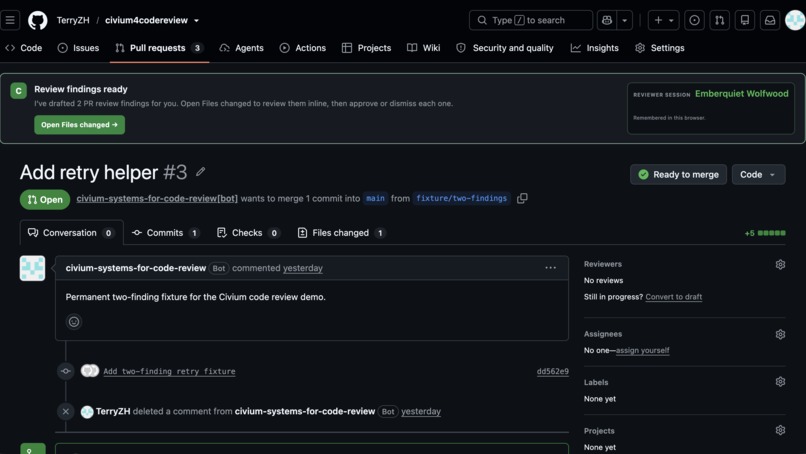Go to GitHub home via Octocat logo
The width and height of the screenshot is (806, 454).
[38, 20]
